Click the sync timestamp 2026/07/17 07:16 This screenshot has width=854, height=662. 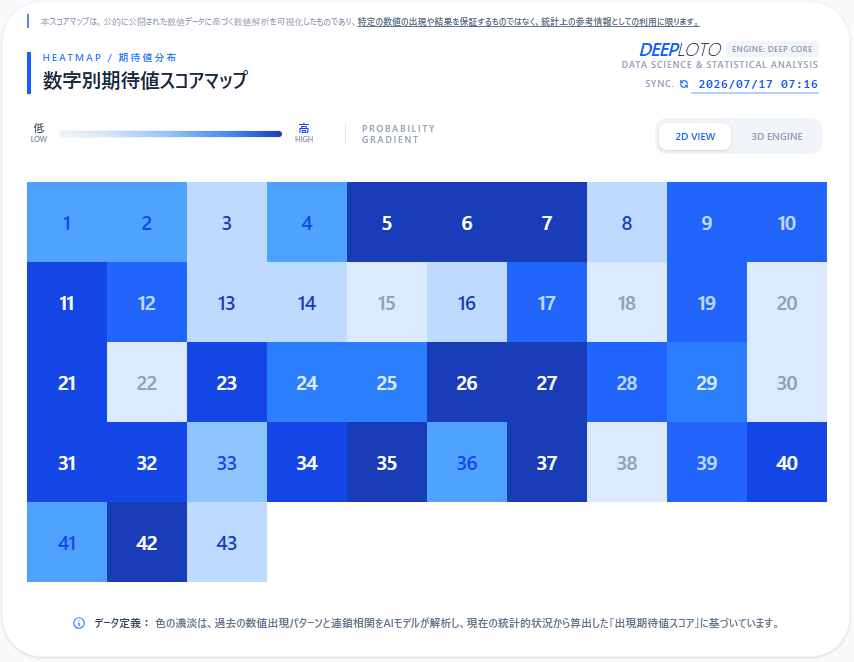click(758, 84)
